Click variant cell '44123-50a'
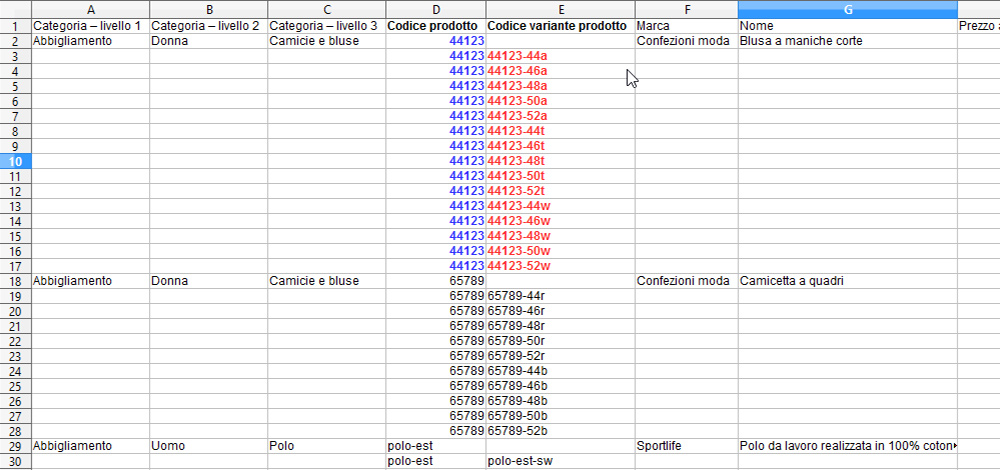 pyautogui.click(x=560, y=101)
